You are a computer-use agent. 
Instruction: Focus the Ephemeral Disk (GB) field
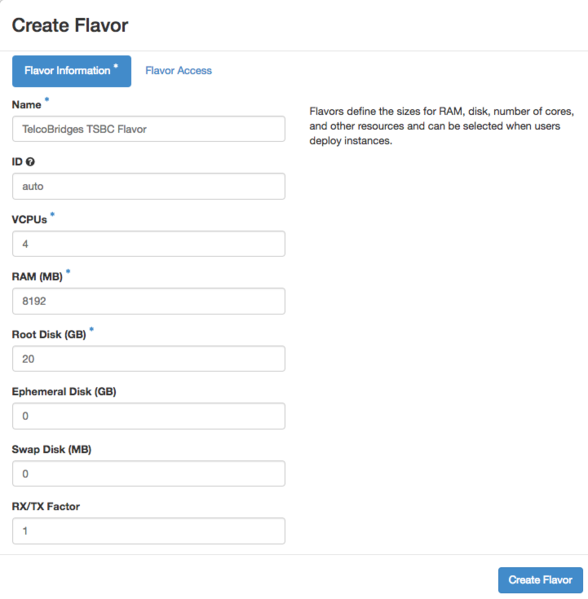click(x=149, y=416)
